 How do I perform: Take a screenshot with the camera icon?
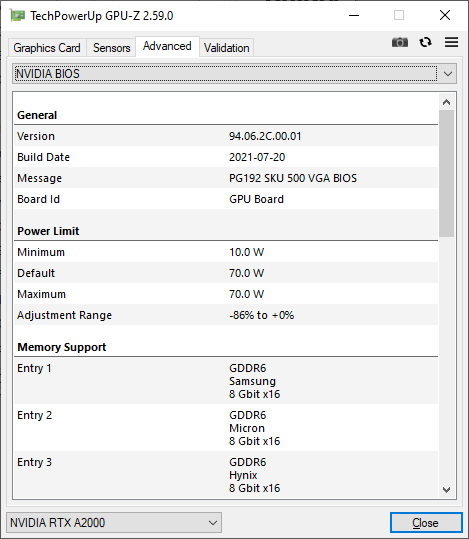400,42
